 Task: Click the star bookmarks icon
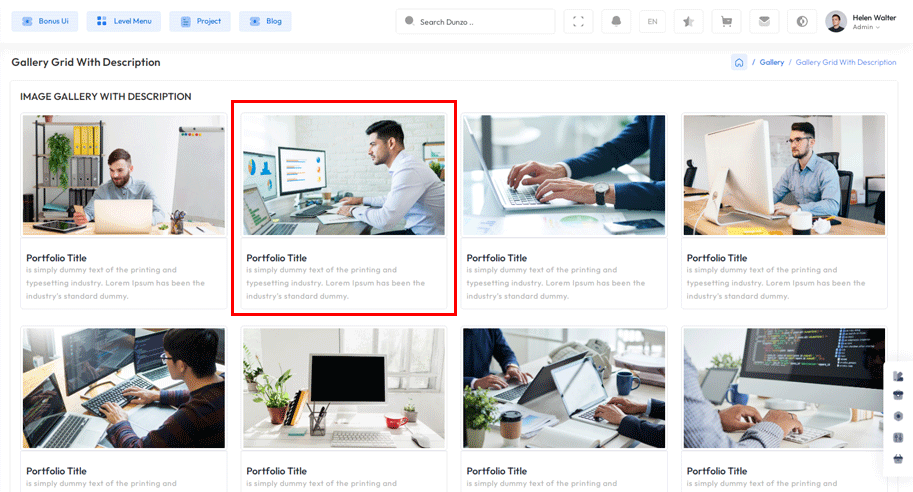click(688, 21)
